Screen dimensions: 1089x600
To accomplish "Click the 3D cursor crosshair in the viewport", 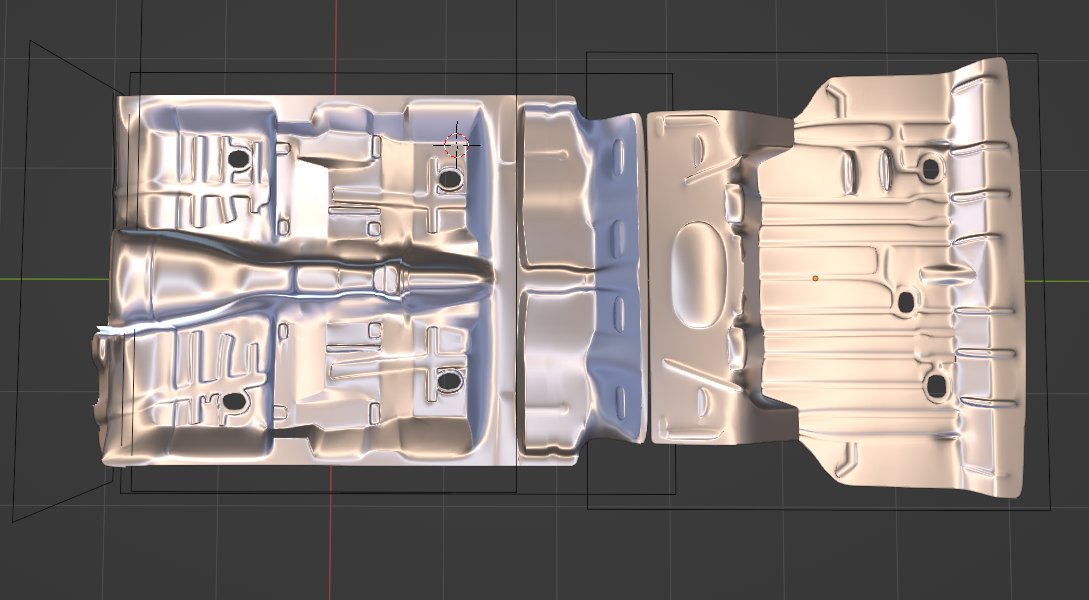I will tap(456, 145).
